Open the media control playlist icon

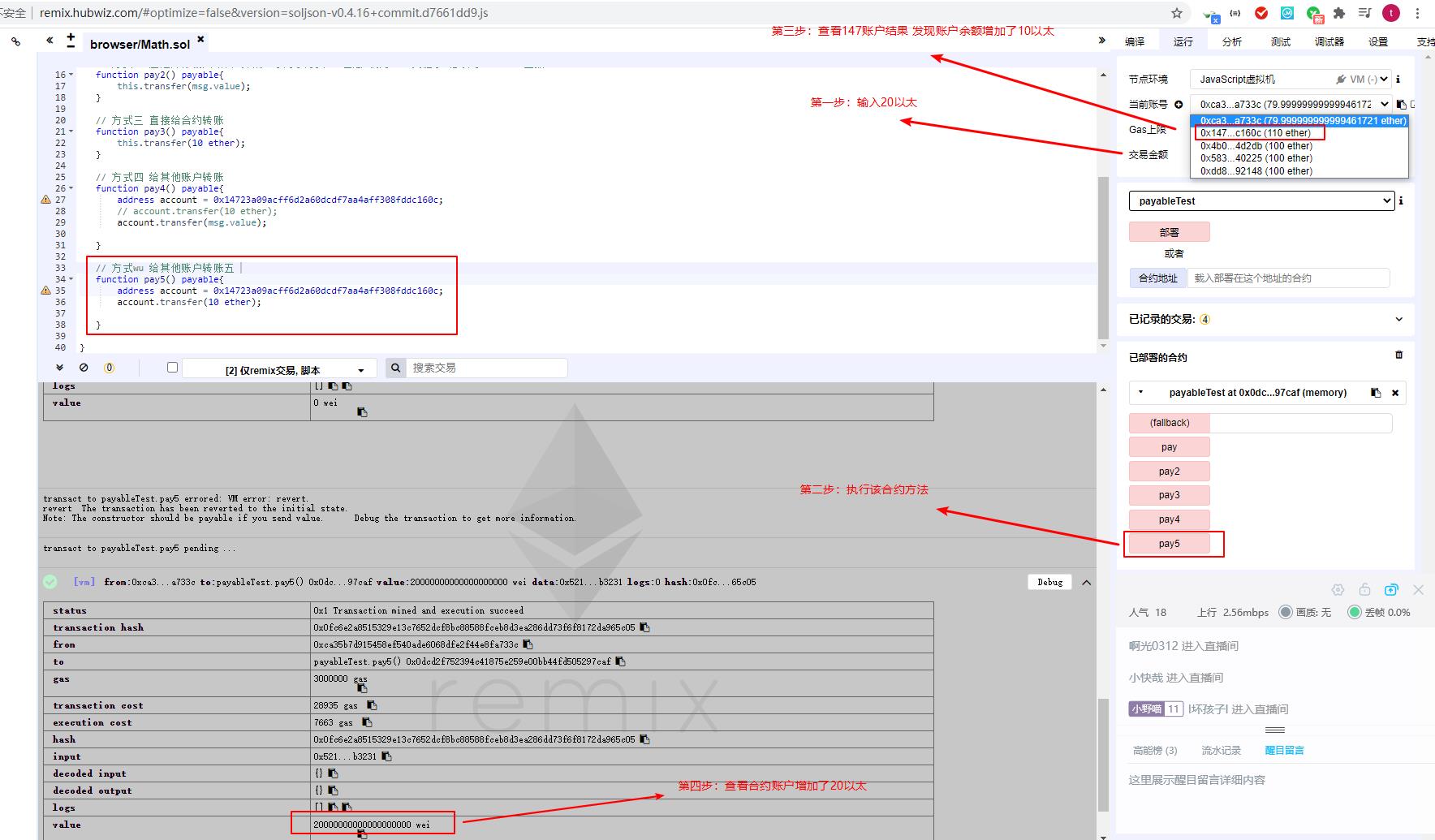(1365, 13)
